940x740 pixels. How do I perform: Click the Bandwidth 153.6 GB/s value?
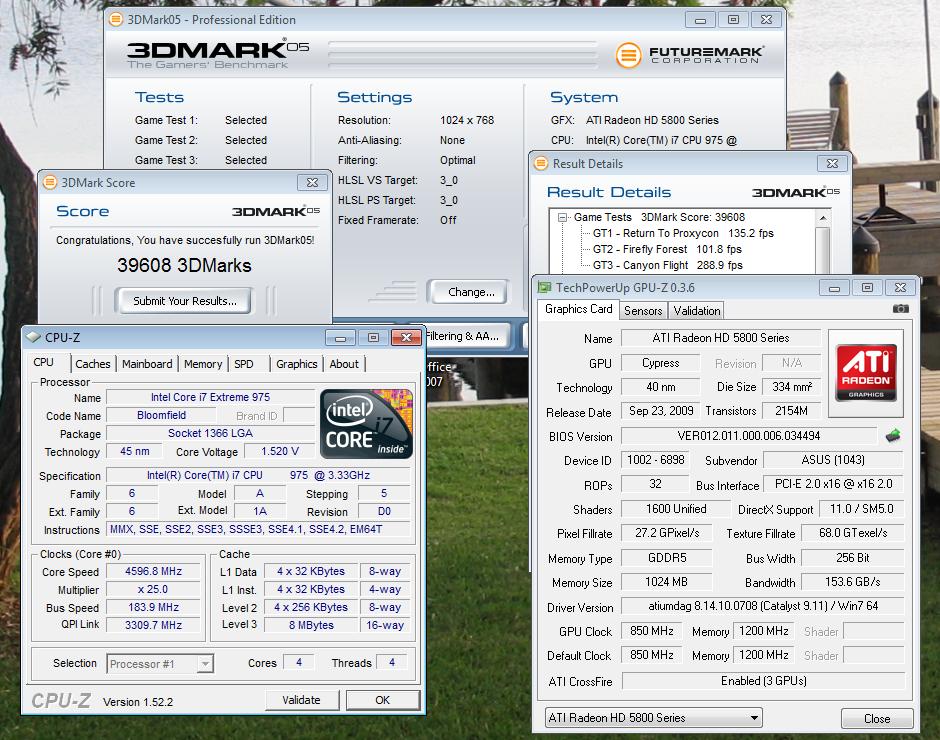click(852, 582)
